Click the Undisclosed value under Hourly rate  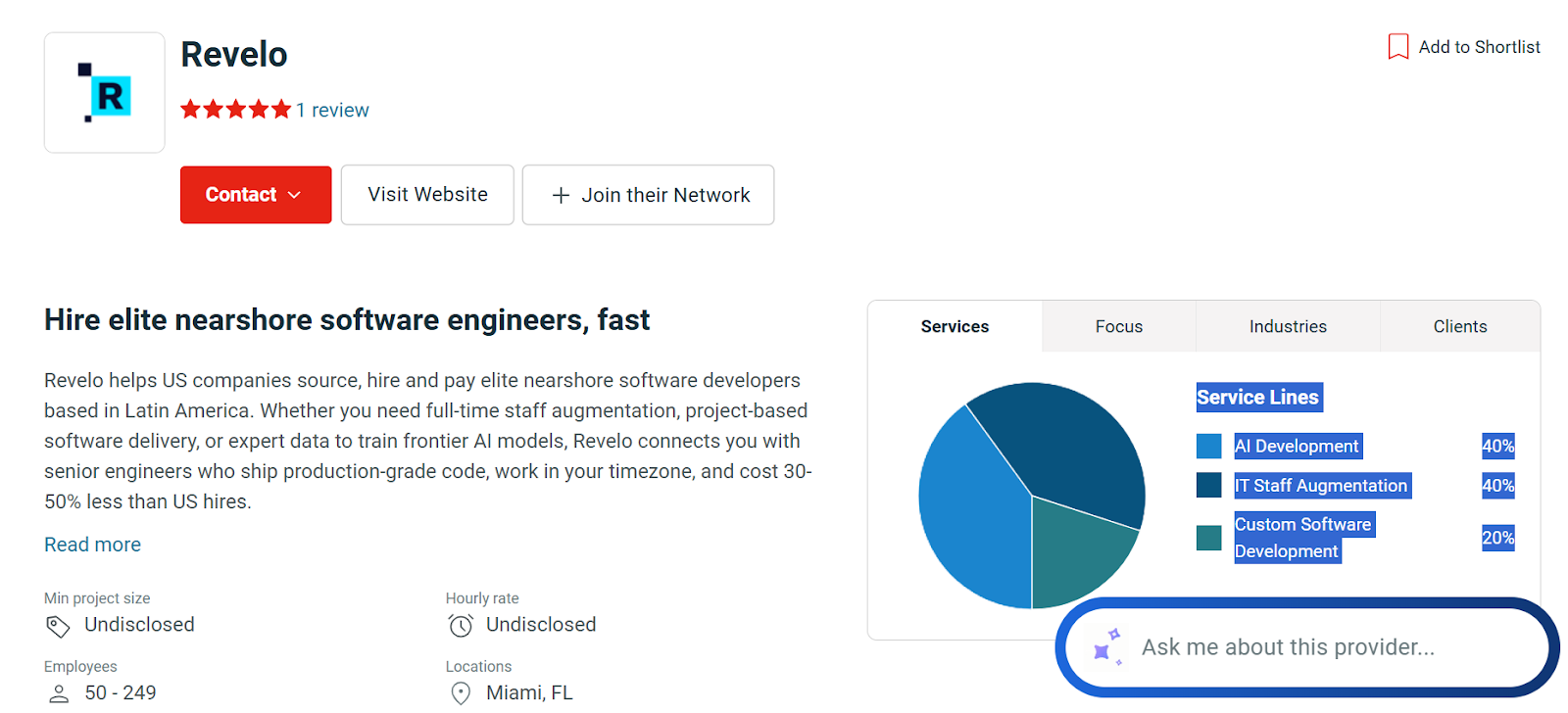tap(541, 625)
